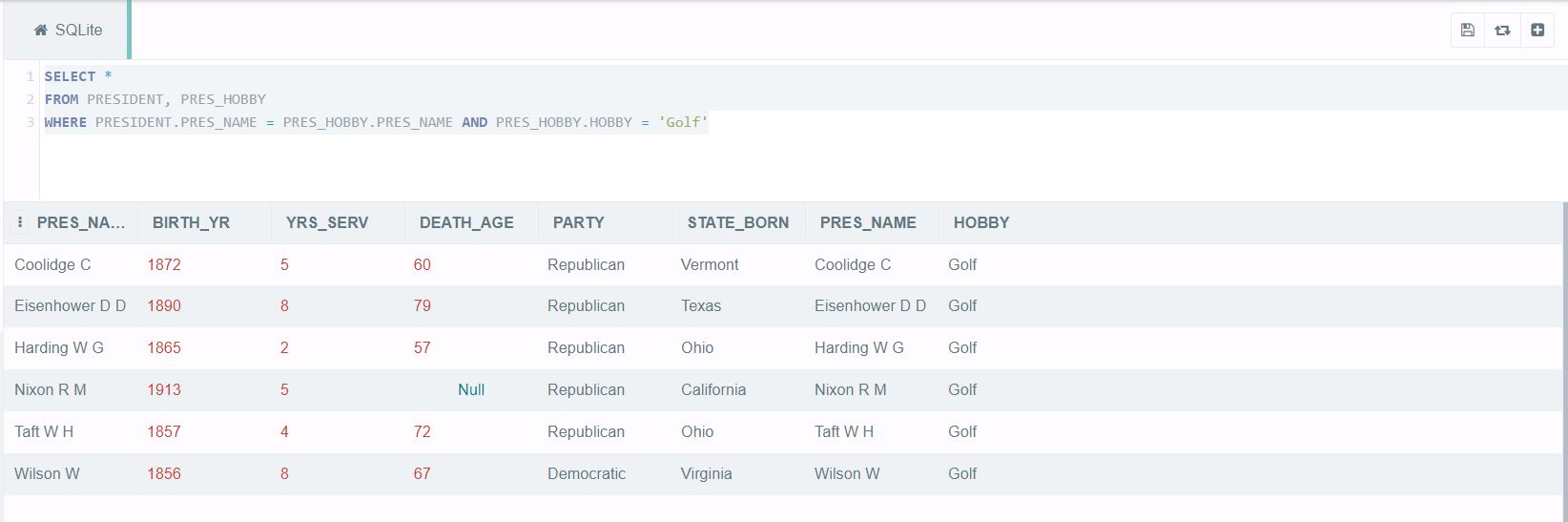Click the PARTY column header

579,222
